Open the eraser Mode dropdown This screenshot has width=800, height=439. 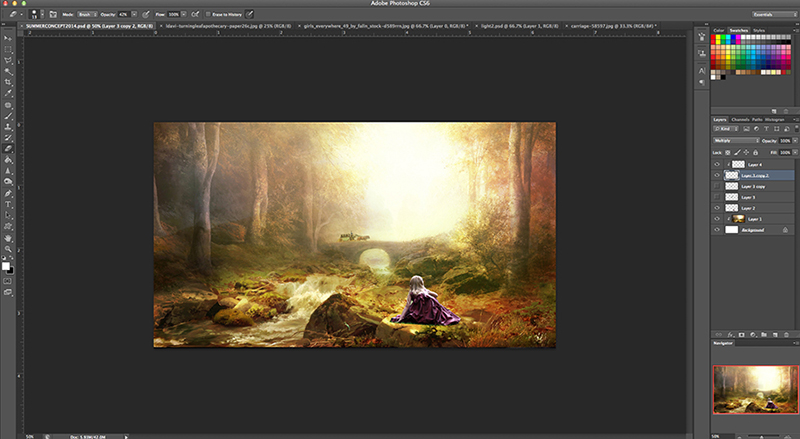click(87, 15)
